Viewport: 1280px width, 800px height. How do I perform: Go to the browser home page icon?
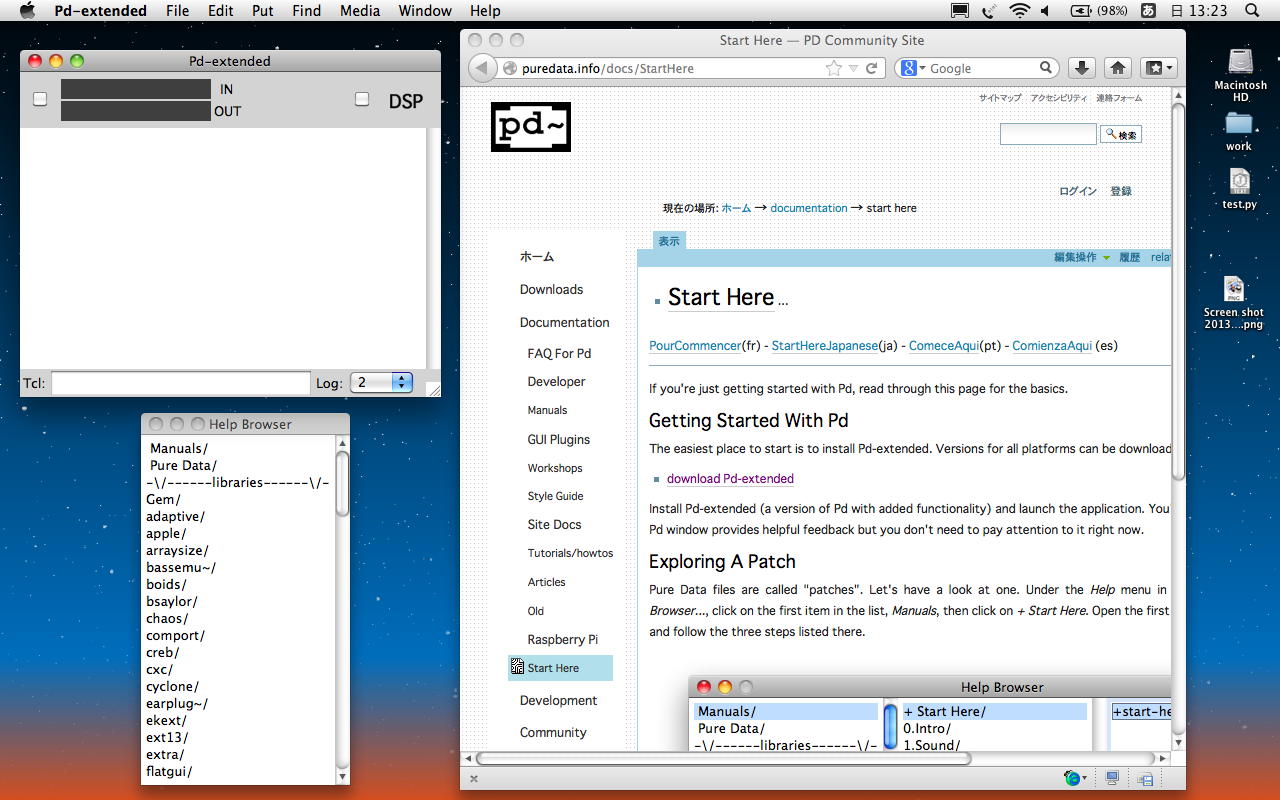tap(1118, 68)
